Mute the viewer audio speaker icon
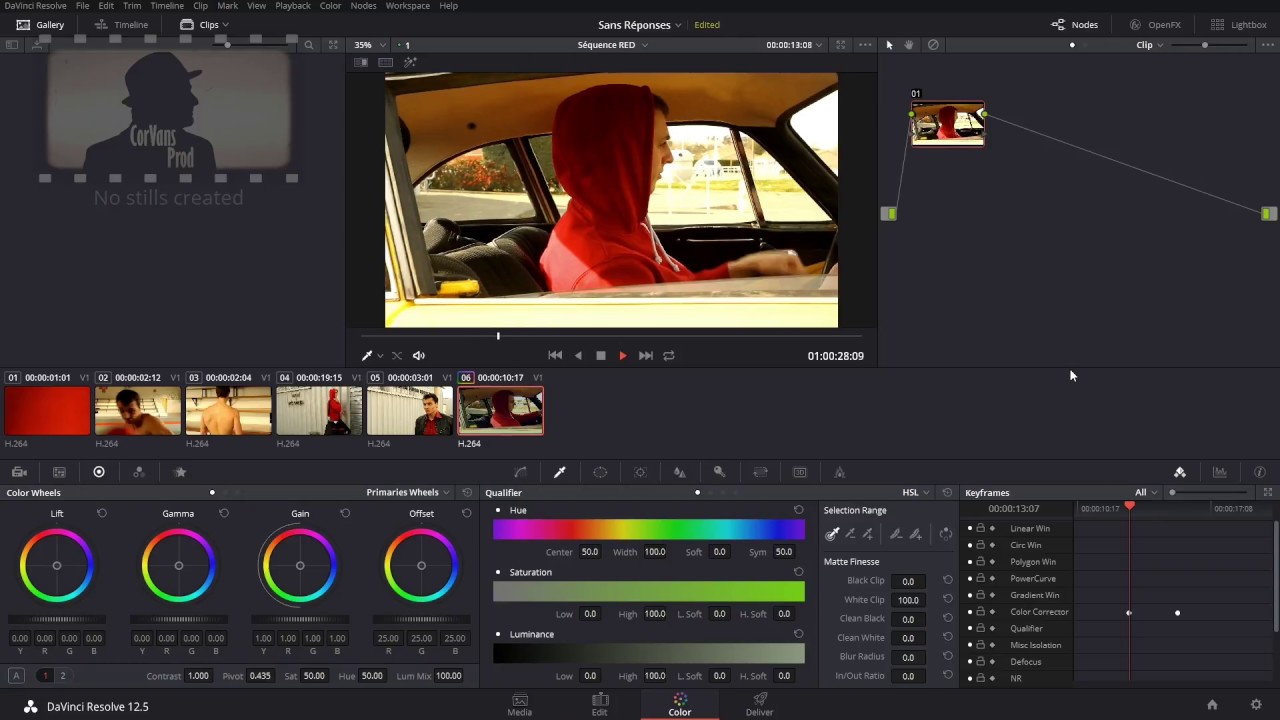The height and width of the screenshot is (720, 1280). 419,355
